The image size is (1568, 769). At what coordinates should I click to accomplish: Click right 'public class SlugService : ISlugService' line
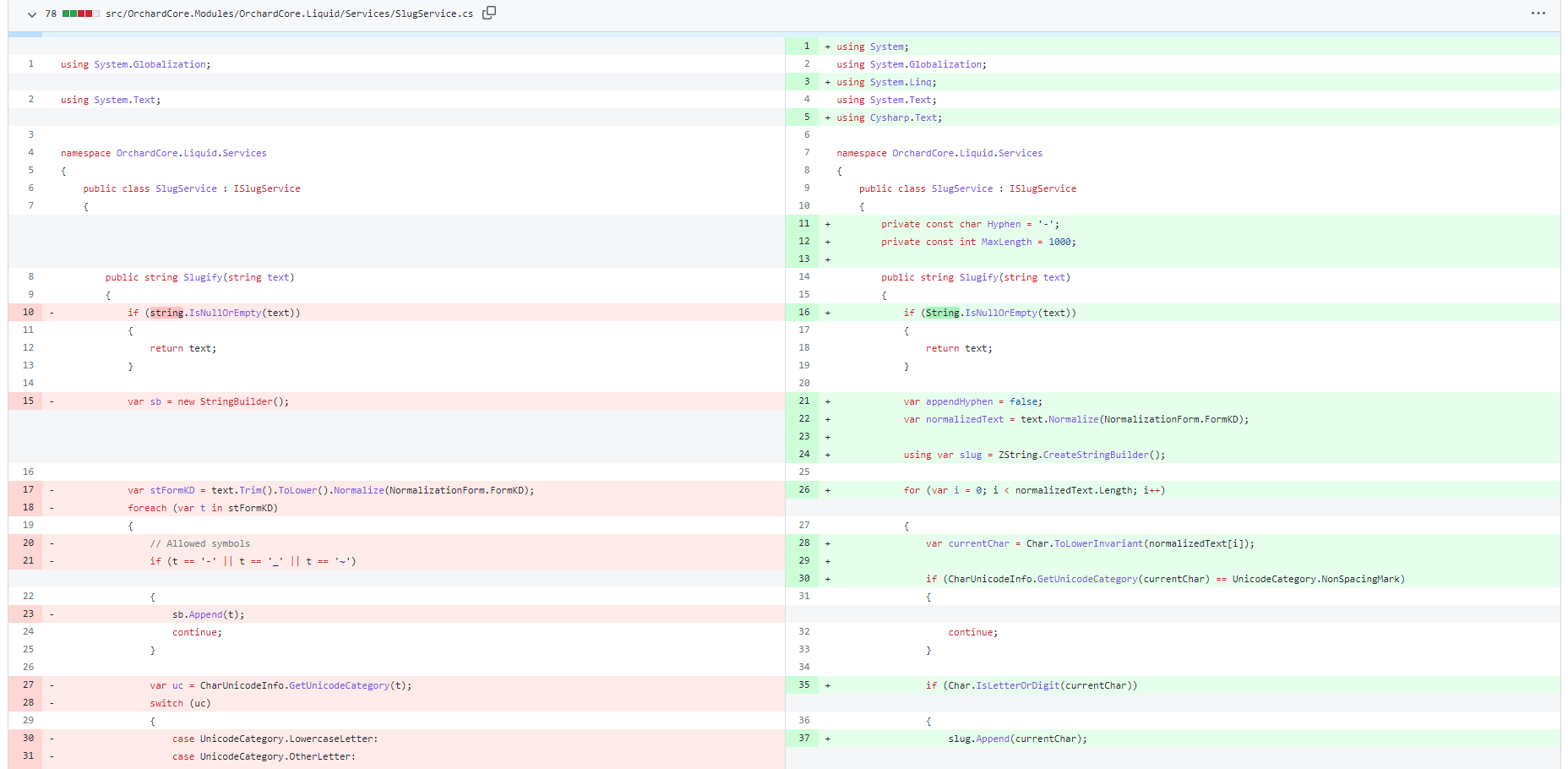[x=967, y=188]
